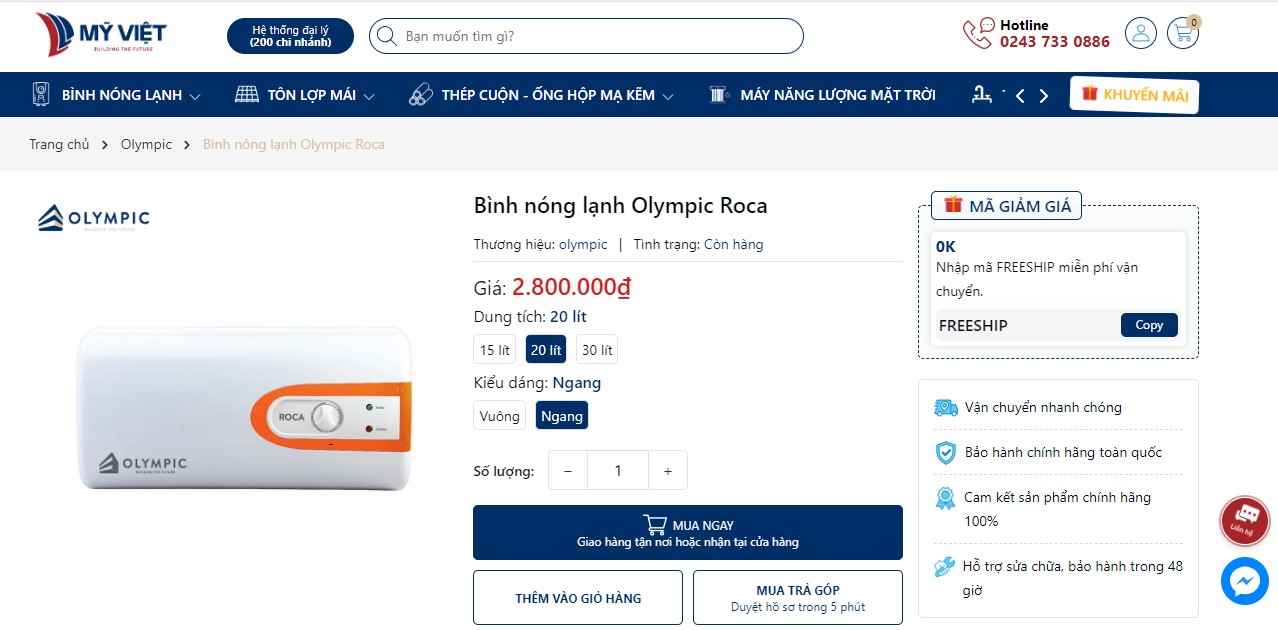Open the Messenger chat bubble
This screenshot has width=1278, height=630.
coord(1244,581)
